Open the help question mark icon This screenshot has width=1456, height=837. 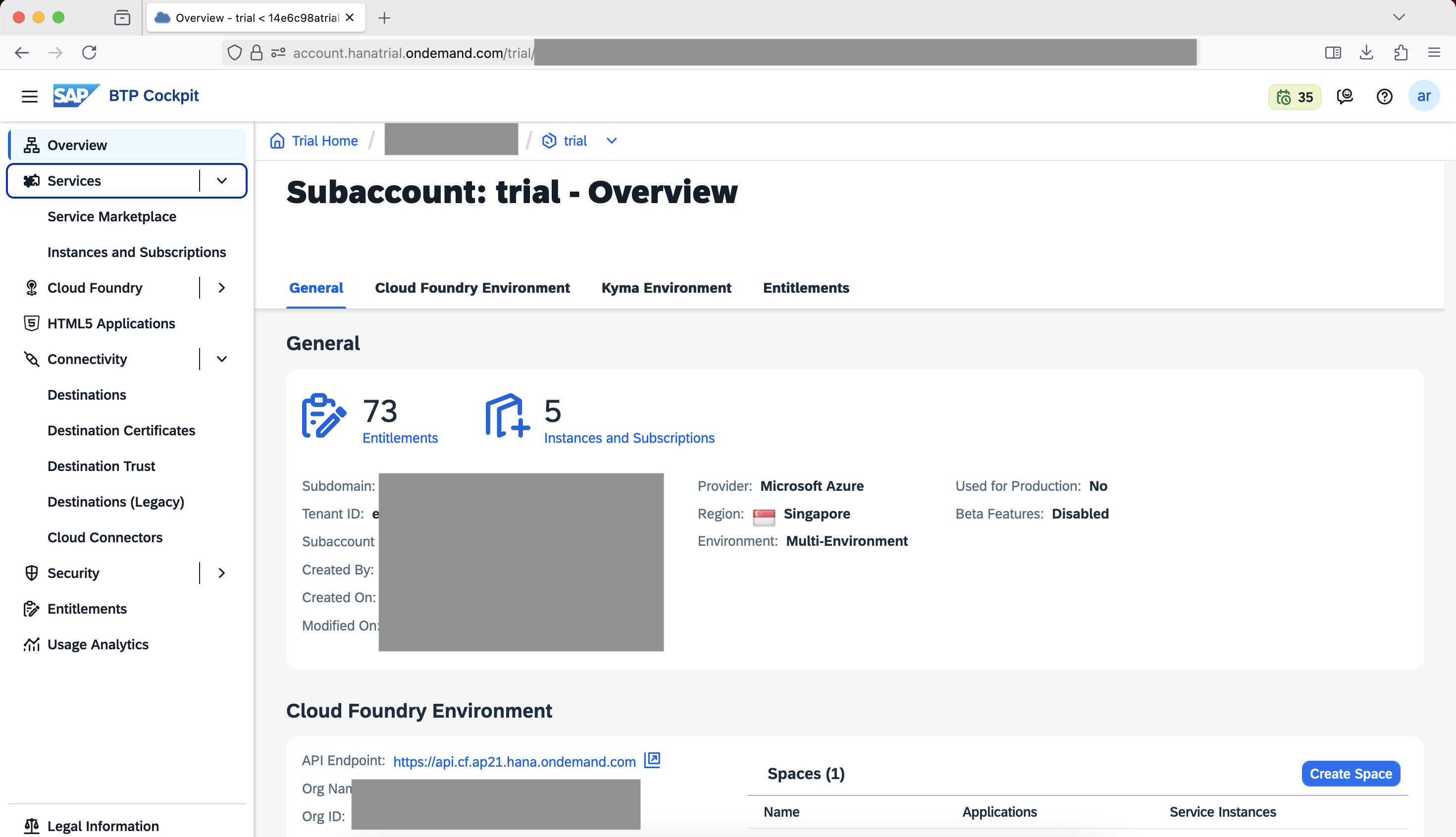click(1384, 97)
